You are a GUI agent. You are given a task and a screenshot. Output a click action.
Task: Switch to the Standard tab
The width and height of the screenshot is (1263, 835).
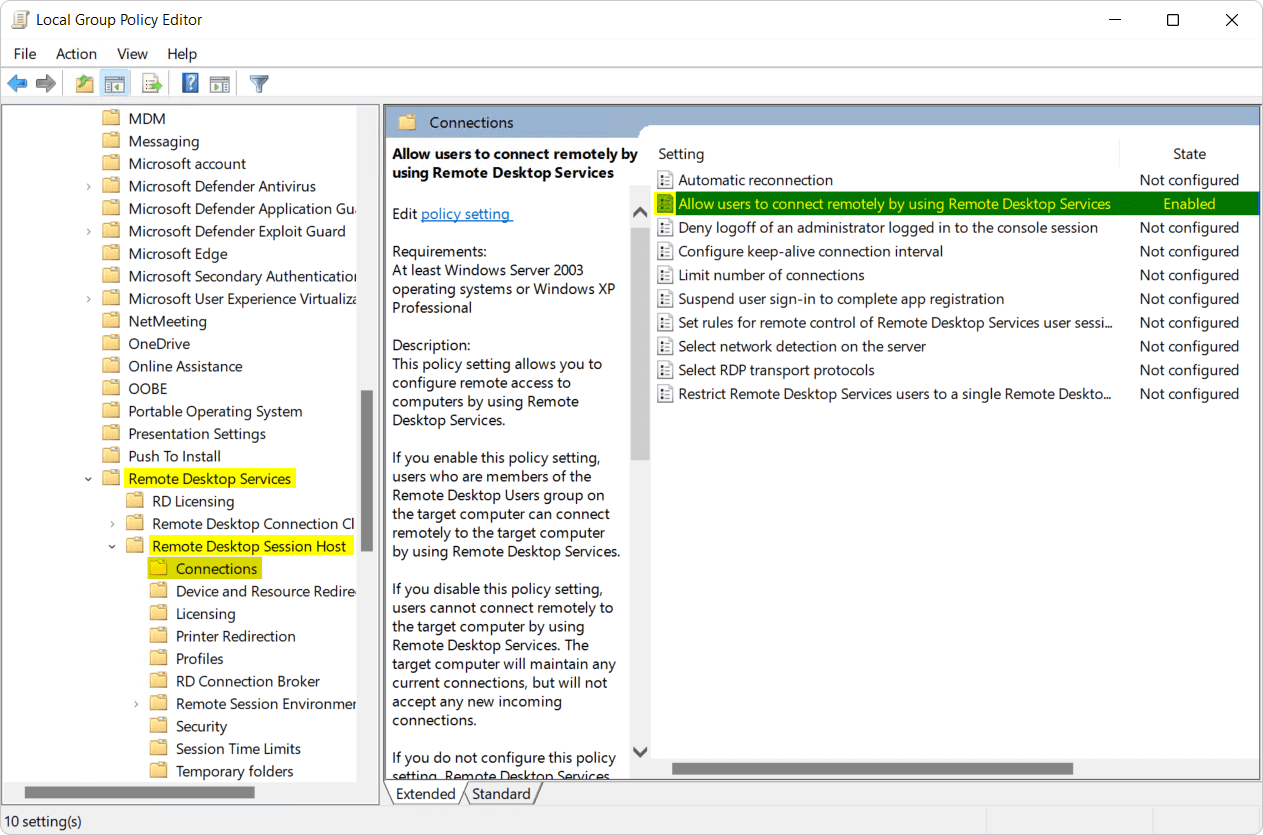click(501, 794)
